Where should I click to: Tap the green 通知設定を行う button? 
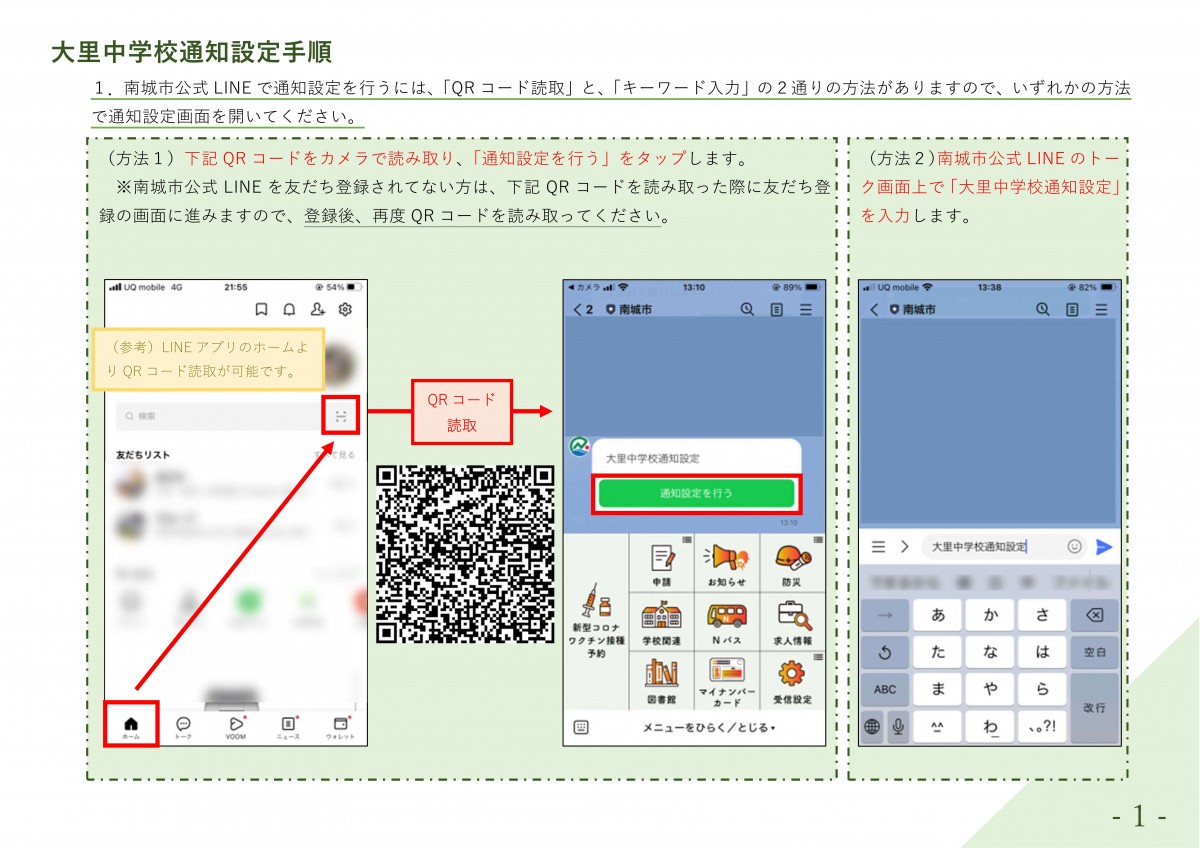699,492
